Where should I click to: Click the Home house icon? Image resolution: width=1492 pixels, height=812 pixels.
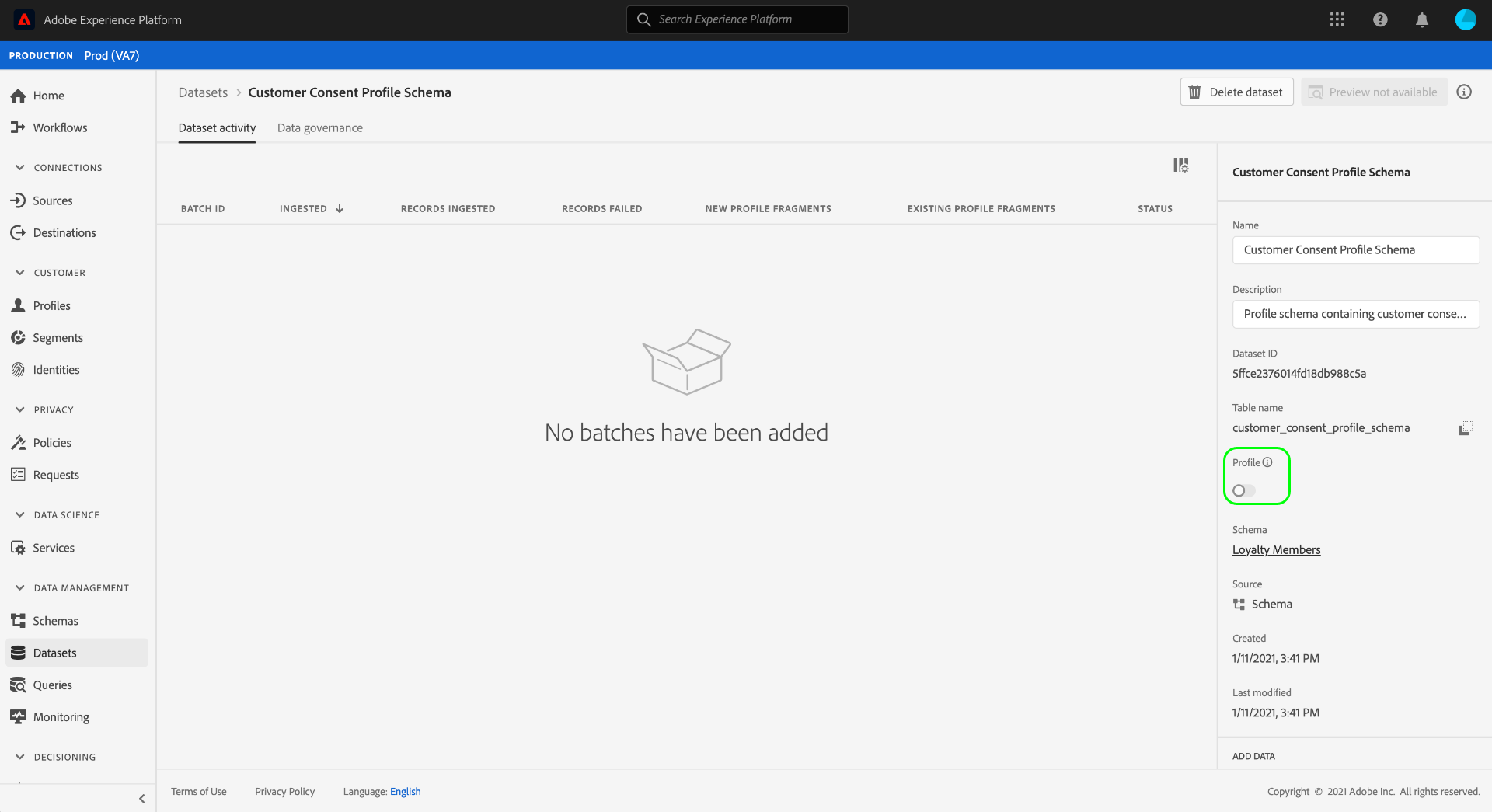click(19, 96)
